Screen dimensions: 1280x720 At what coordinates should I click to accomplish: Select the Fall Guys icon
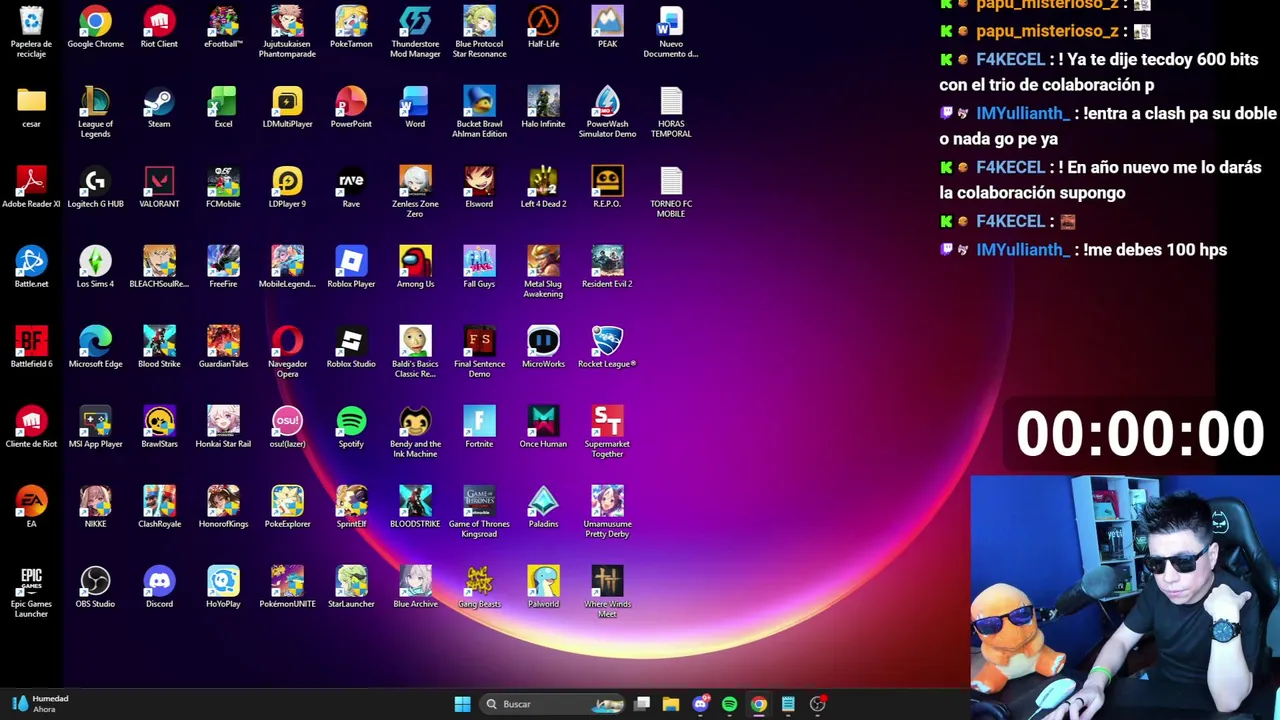pos(479,268)
